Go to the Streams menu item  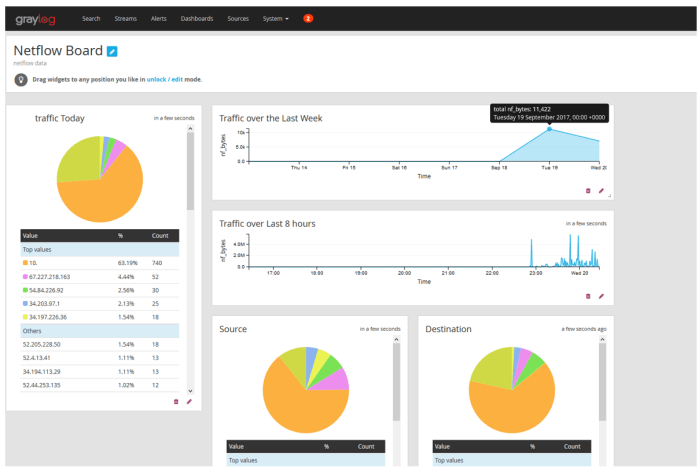124,18
